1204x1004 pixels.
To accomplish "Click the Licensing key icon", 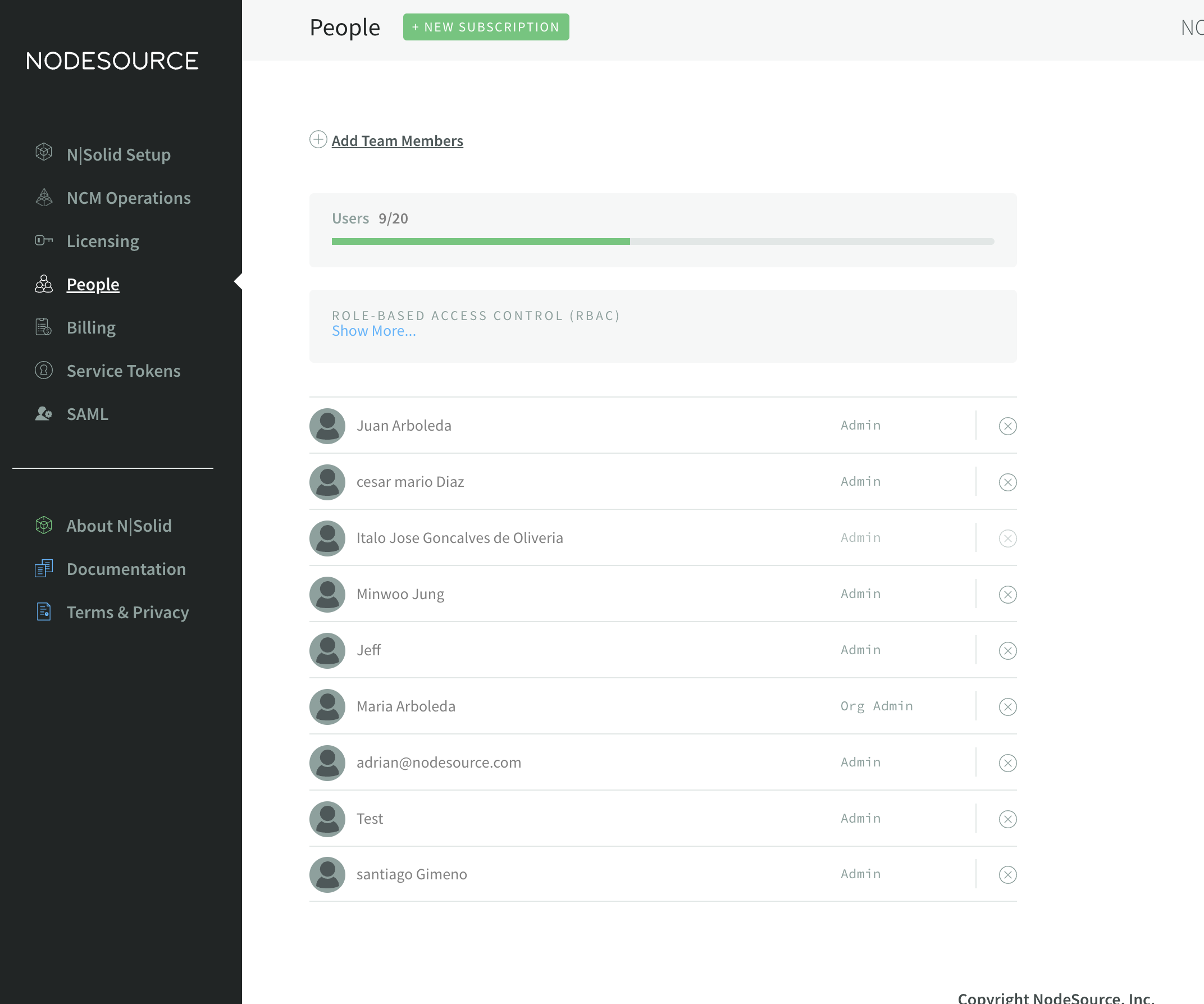I will [44, 240].
